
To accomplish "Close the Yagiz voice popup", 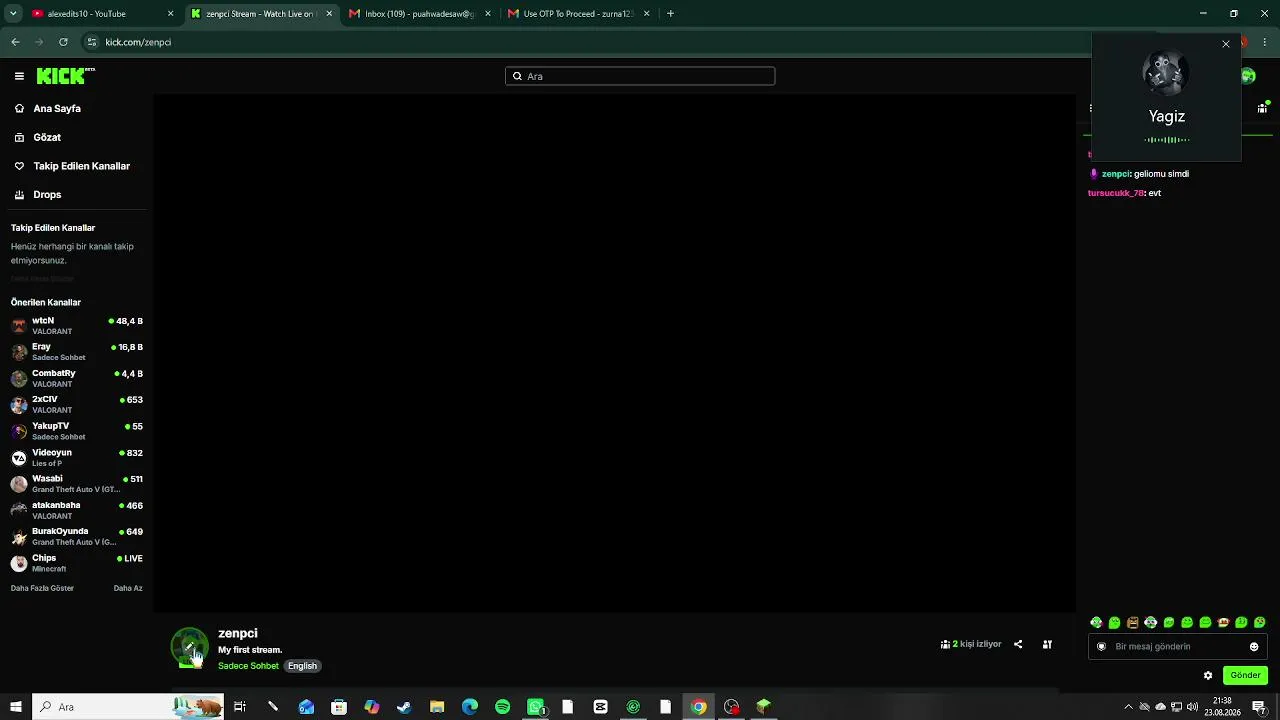I will [x=1226, y=44].
